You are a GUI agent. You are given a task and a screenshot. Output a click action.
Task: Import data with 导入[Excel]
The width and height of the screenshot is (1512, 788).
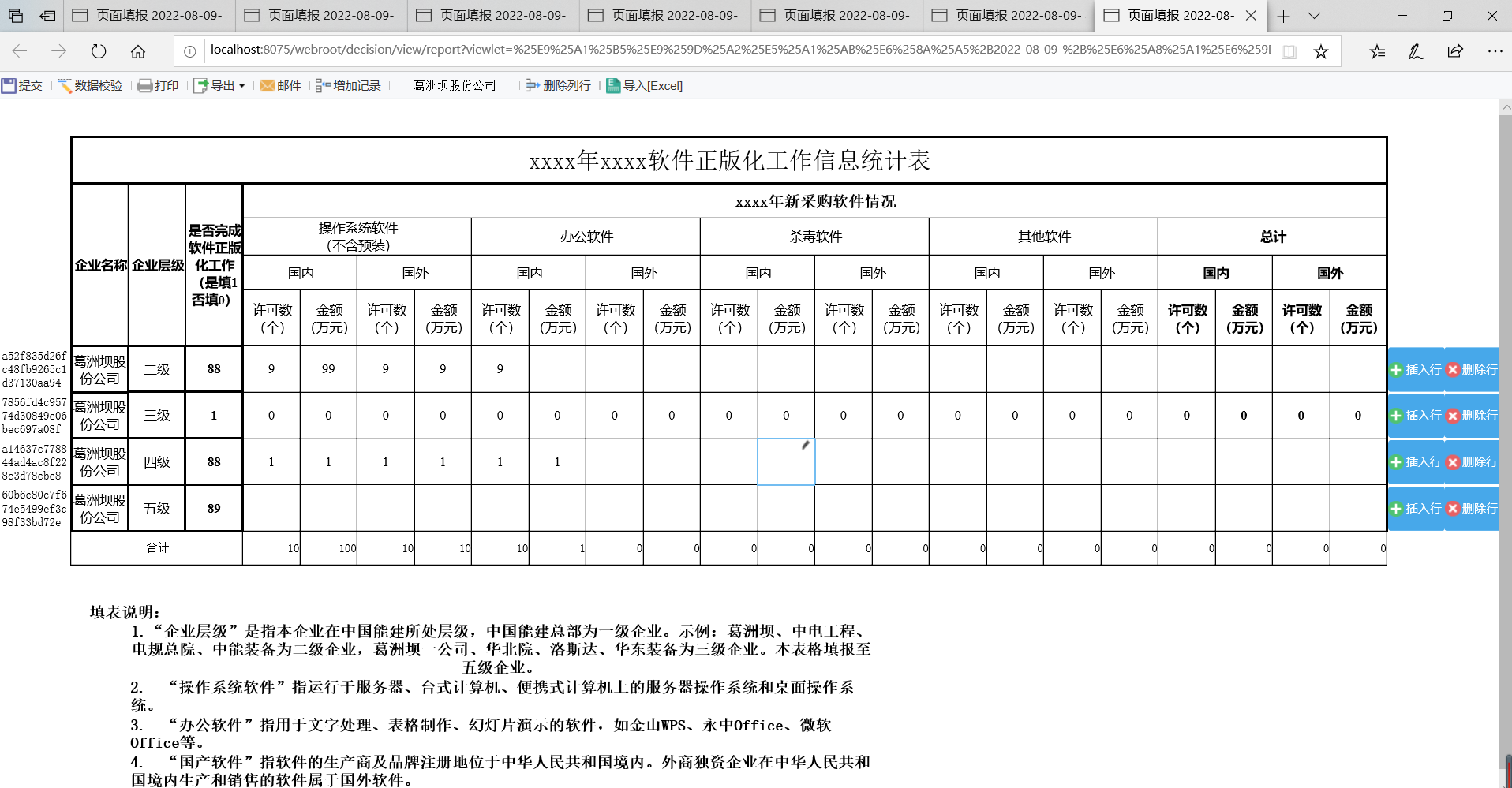[645, 85]
